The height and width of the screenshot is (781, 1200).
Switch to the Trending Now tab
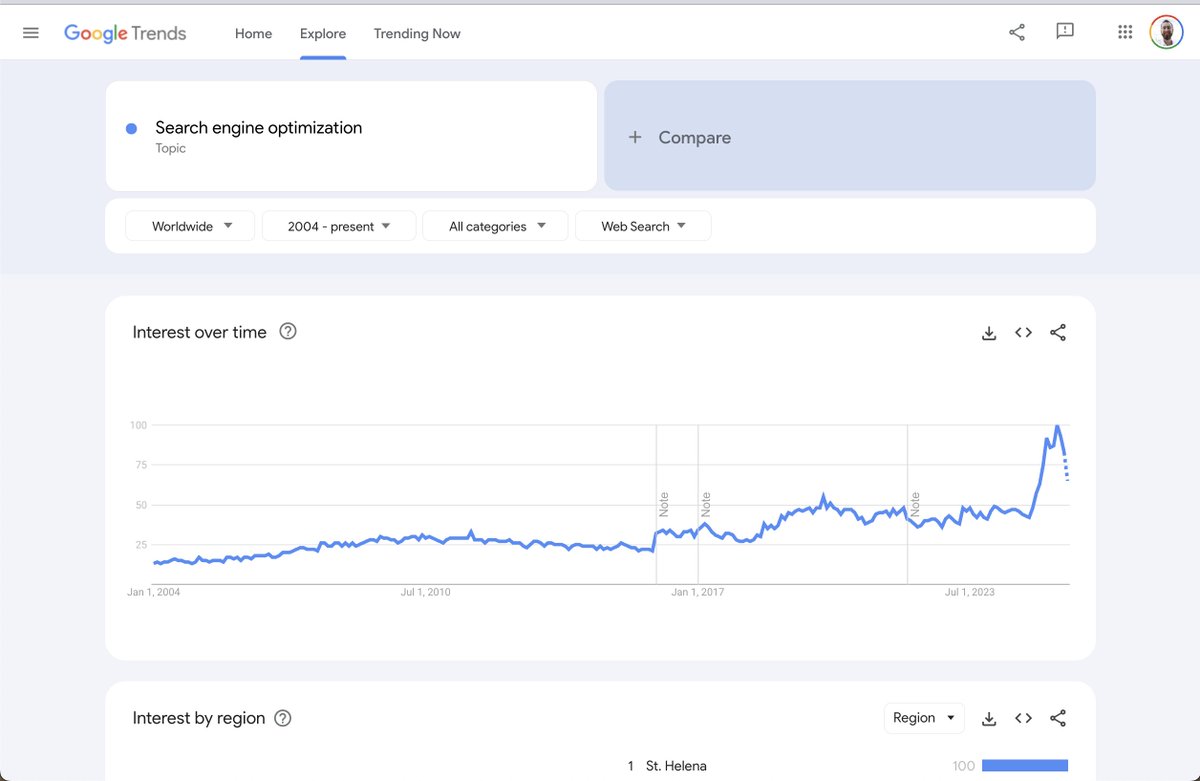click(417, 33)
